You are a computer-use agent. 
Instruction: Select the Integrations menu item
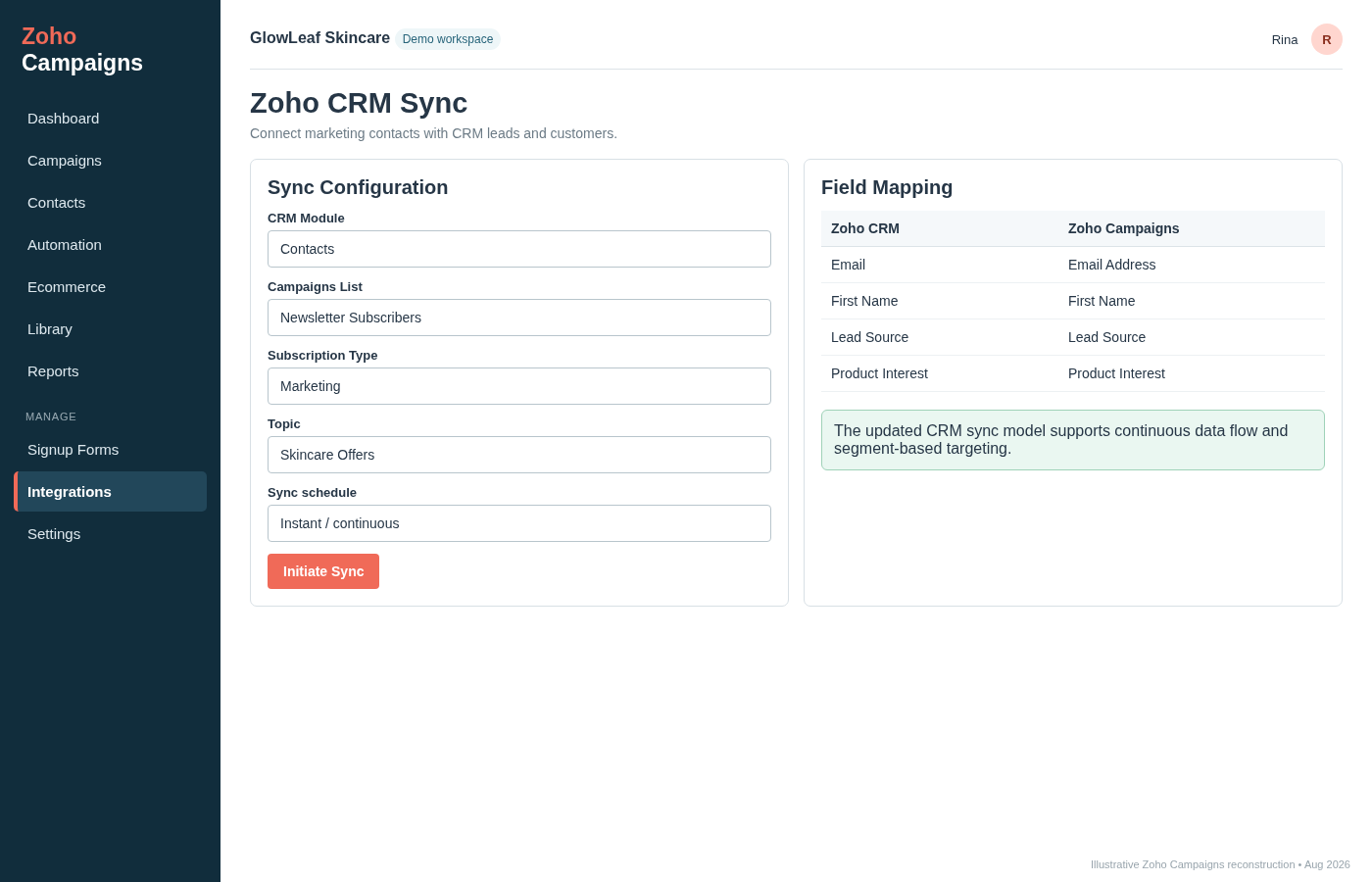110,492
